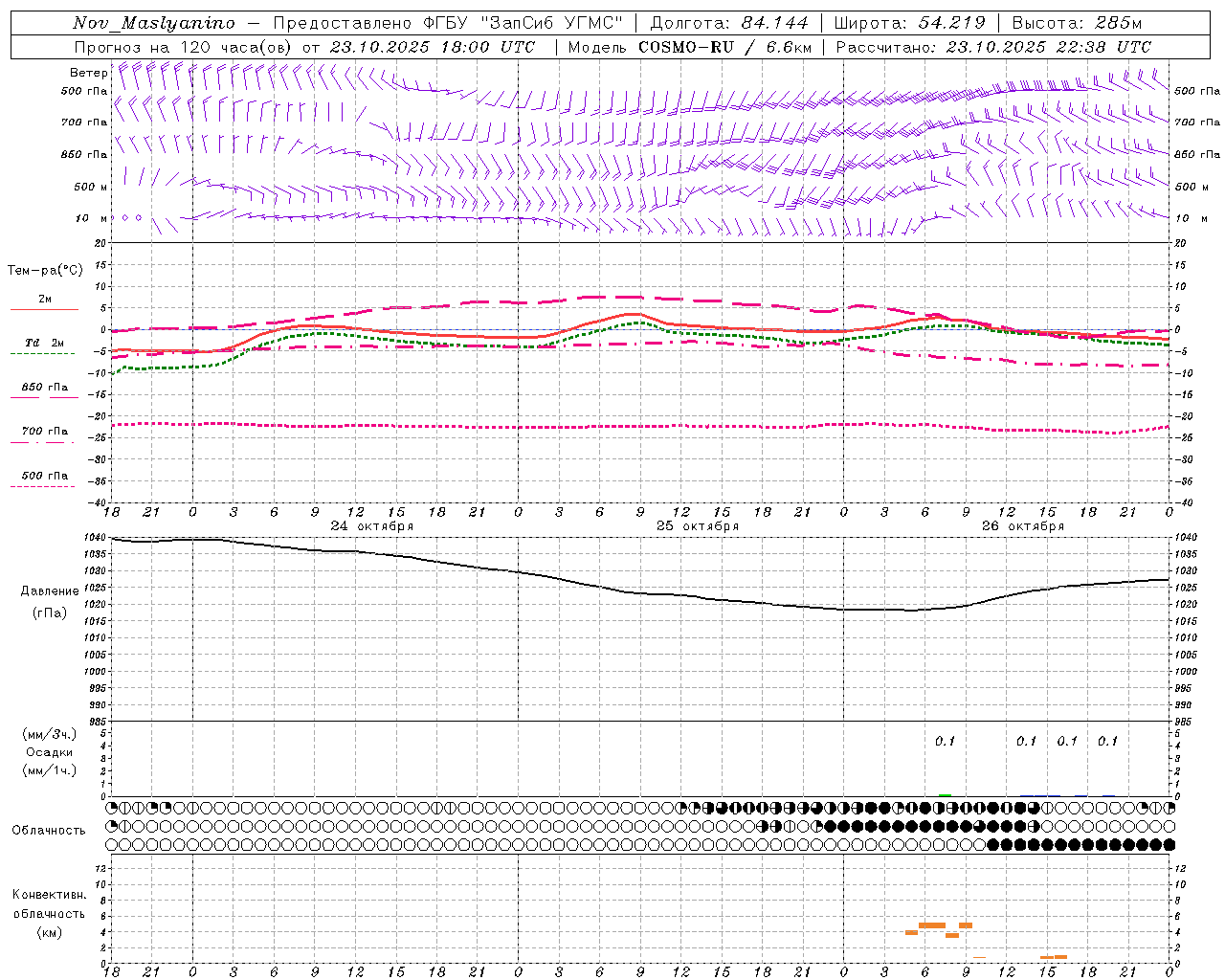Select the 'Модель COSMO-RU / 6.6км' model label
The height and width of the screenshot is (980, 1225).
click(x=689, y=47)
